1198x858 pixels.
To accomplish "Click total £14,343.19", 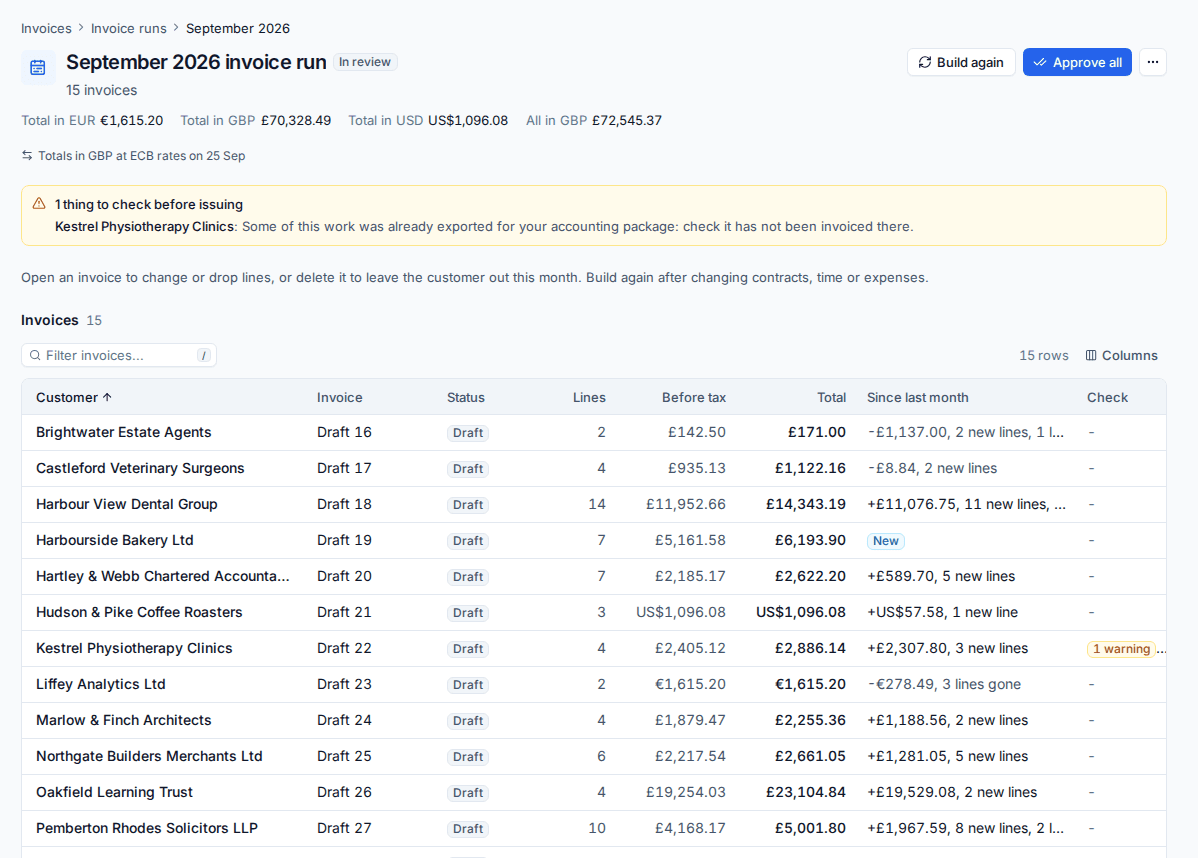I will click(x=806, y=504).
